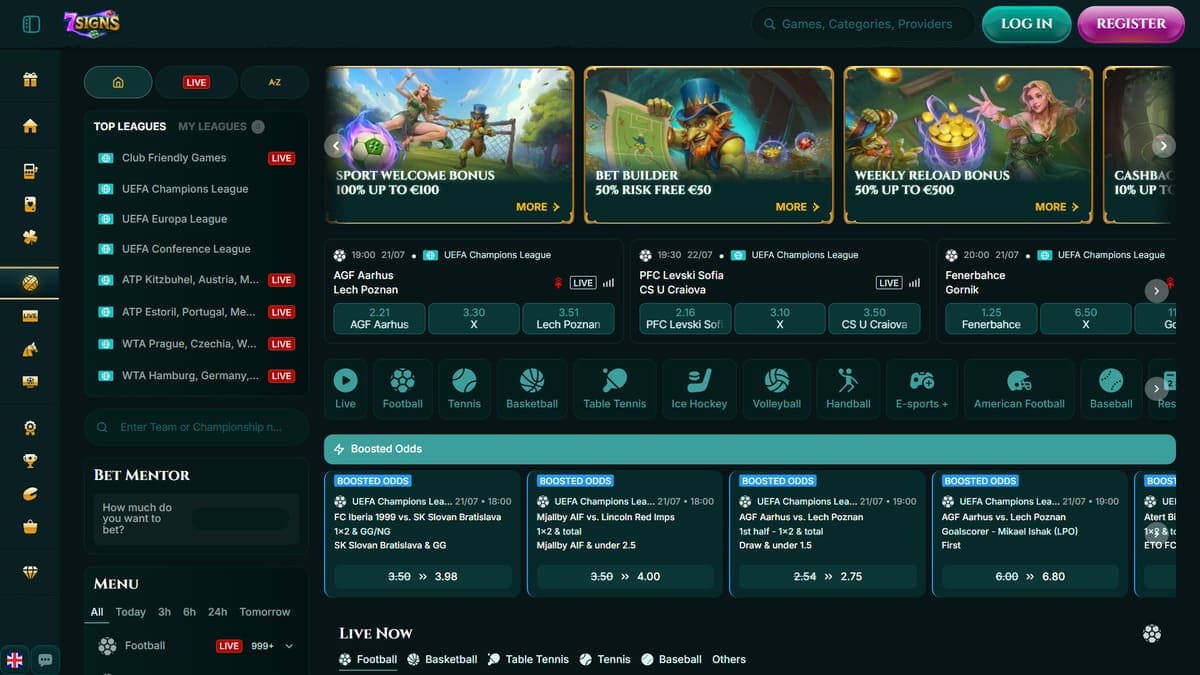Screen dimensions: 1200x675
Task: Filter menu by Tomorrow
Action: pos(265,612)
